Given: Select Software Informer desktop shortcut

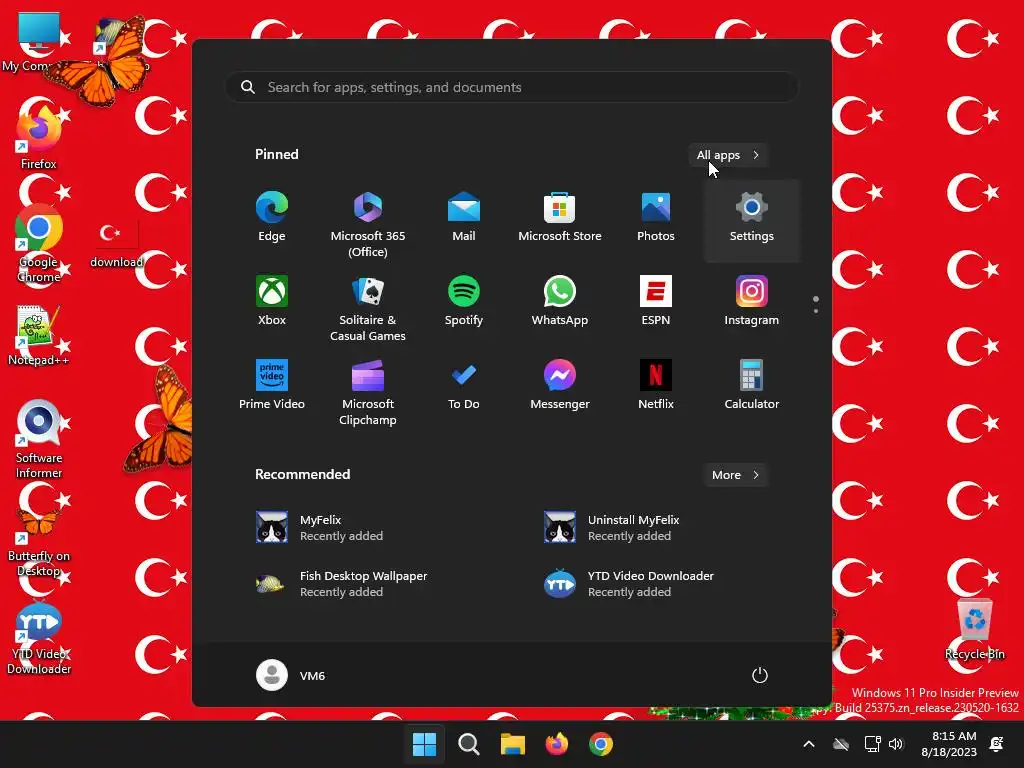Looking at the screenshot, I should [39, 440].
